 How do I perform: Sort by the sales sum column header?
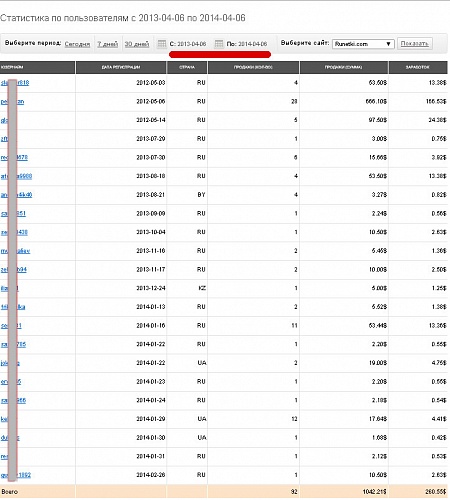(344, 67)
